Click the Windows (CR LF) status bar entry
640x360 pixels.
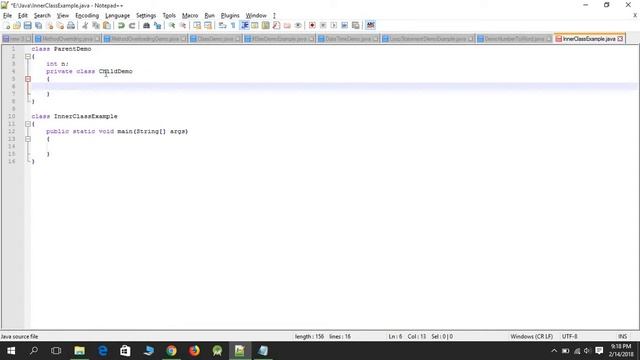[531, 336]
